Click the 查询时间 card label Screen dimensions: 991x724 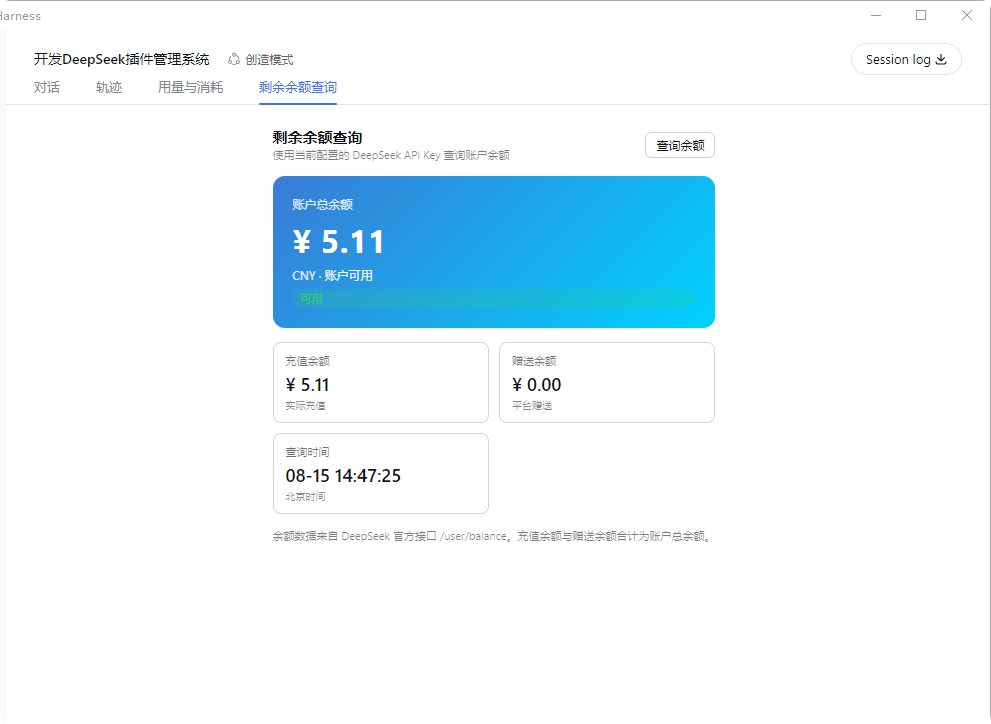[307, 452]
